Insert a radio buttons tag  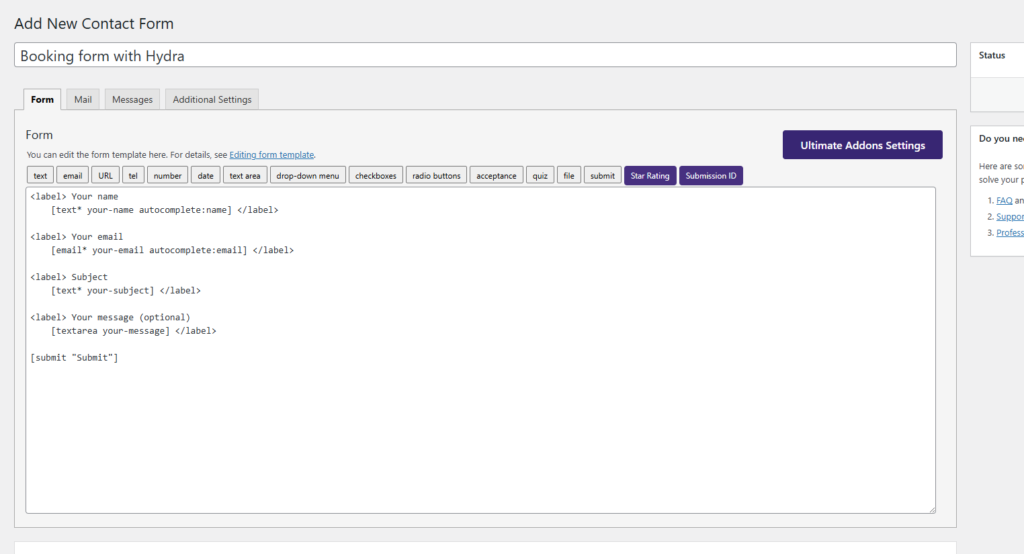click(x=436, y=176)
